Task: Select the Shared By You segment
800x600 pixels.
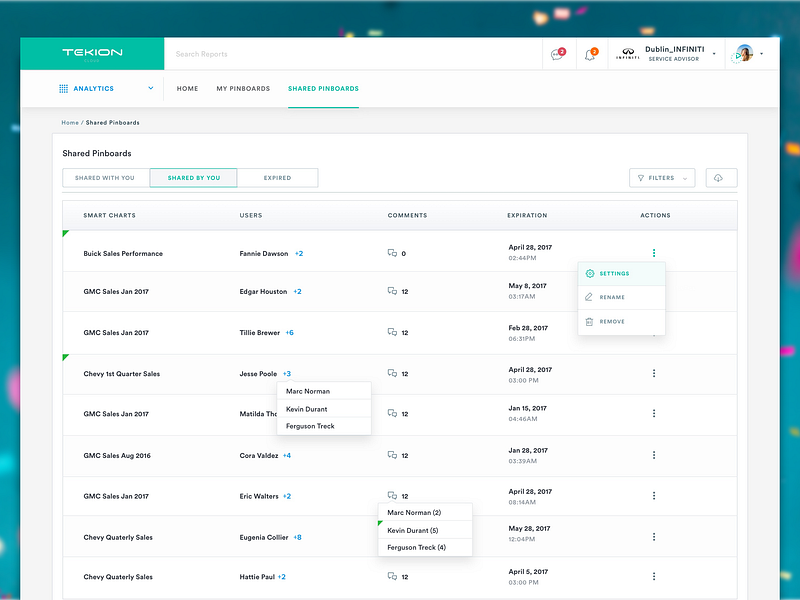Action: click(x=193, y=178)
